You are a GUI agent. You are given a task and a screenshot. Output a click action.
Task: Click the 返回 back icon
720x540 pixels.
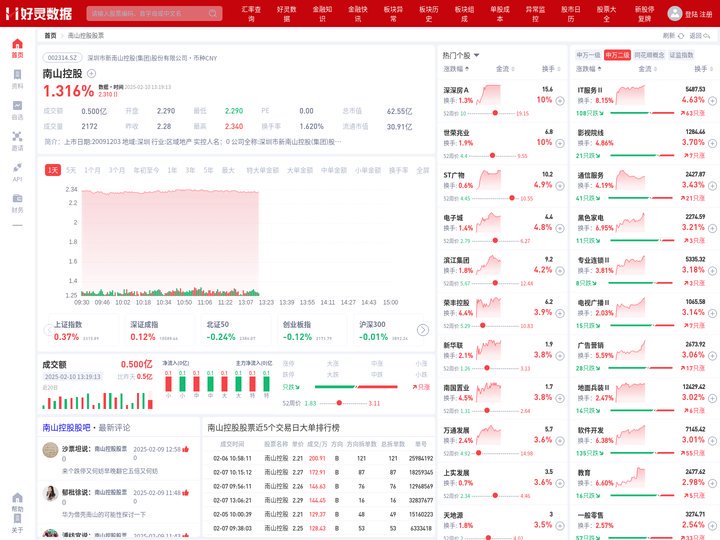707,35
